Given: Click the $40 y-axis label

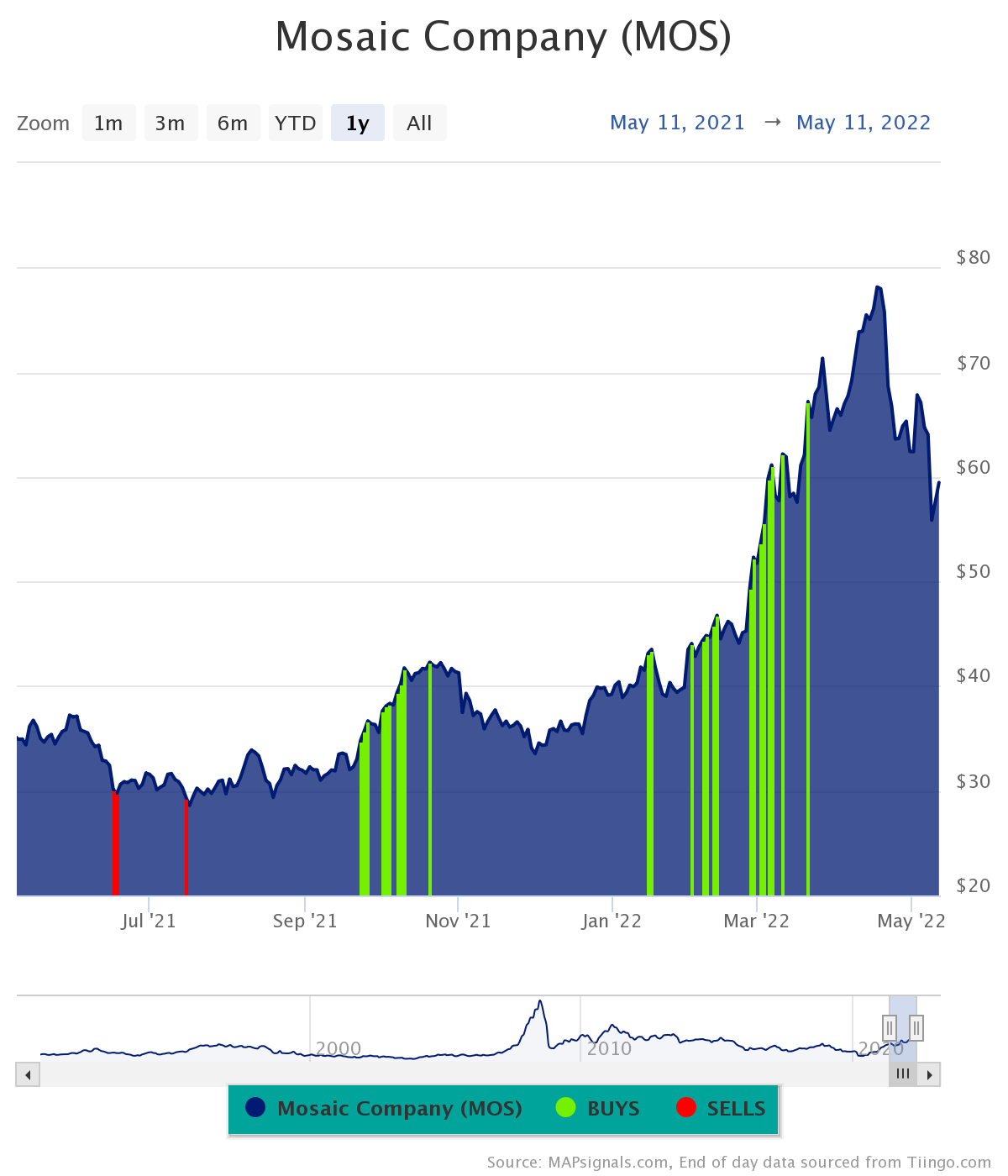Looking at the screenshot, I should (974, 676).
